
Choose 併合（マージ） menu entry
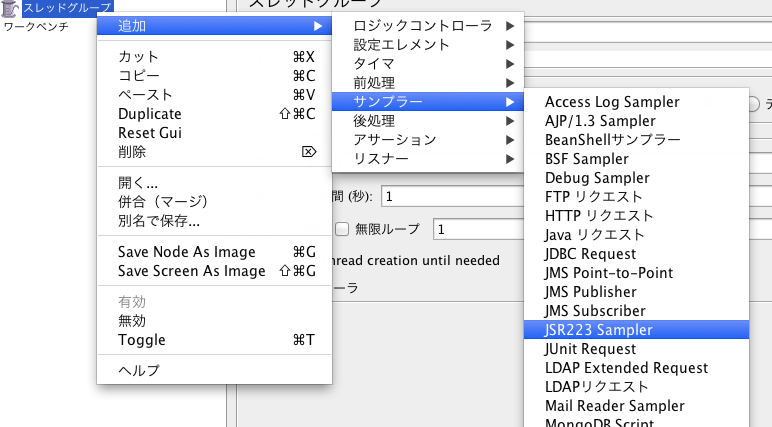point(214,201)
